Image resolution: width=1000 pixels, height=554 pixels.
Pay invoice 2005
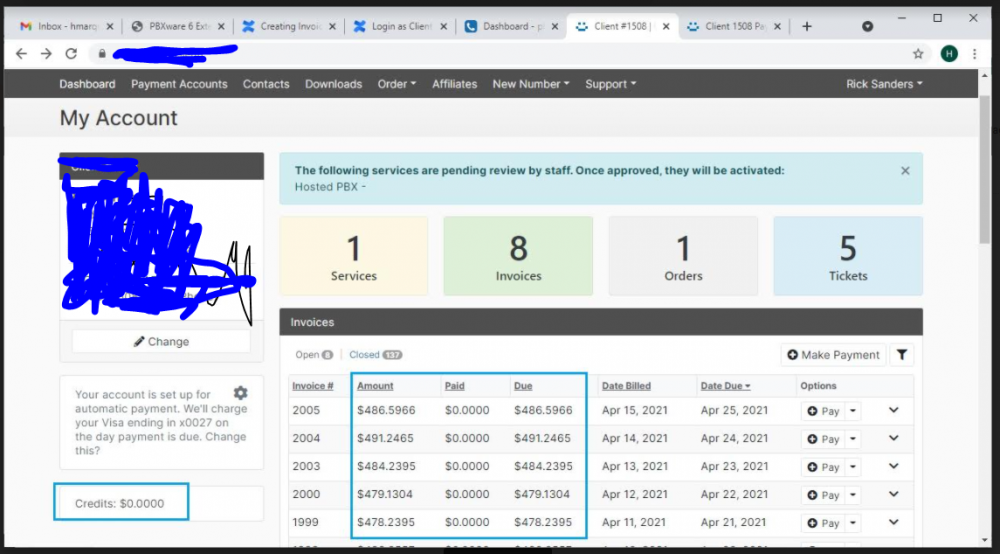click(823, 411)
